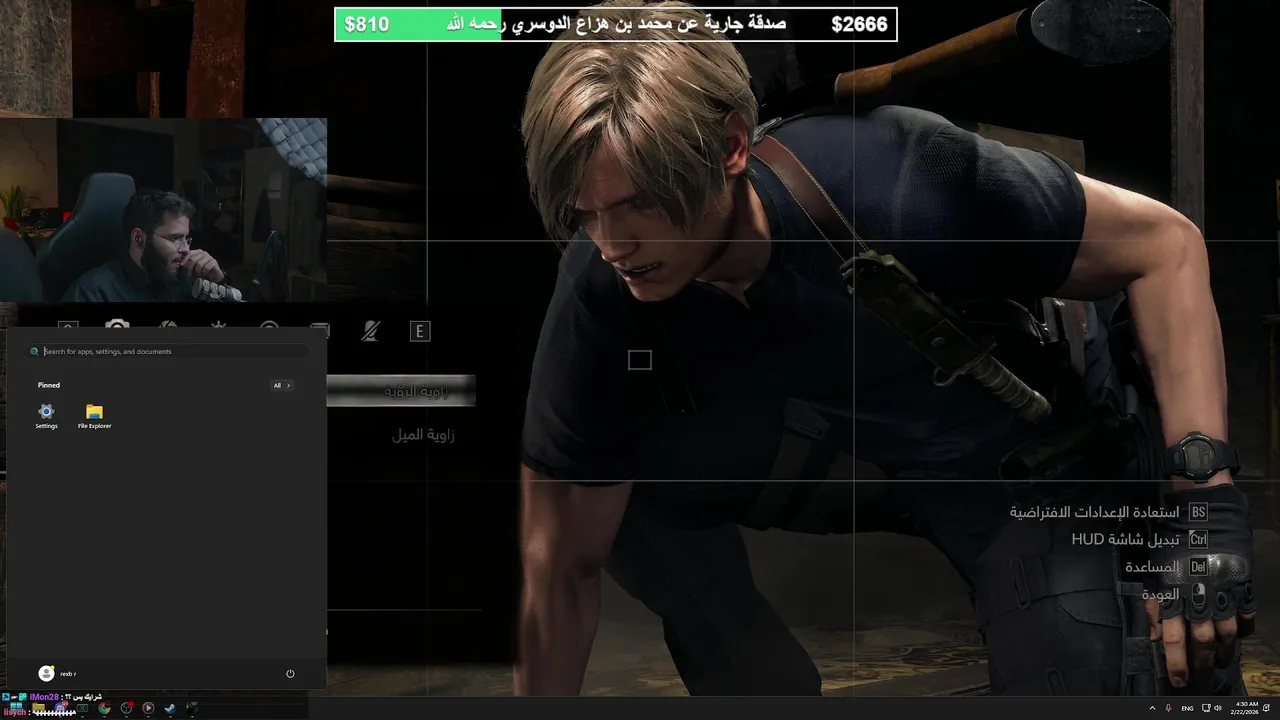Screen dimensions: 1280x720
Task: Open the media player taskbar icon
Action: coord(148,708)
